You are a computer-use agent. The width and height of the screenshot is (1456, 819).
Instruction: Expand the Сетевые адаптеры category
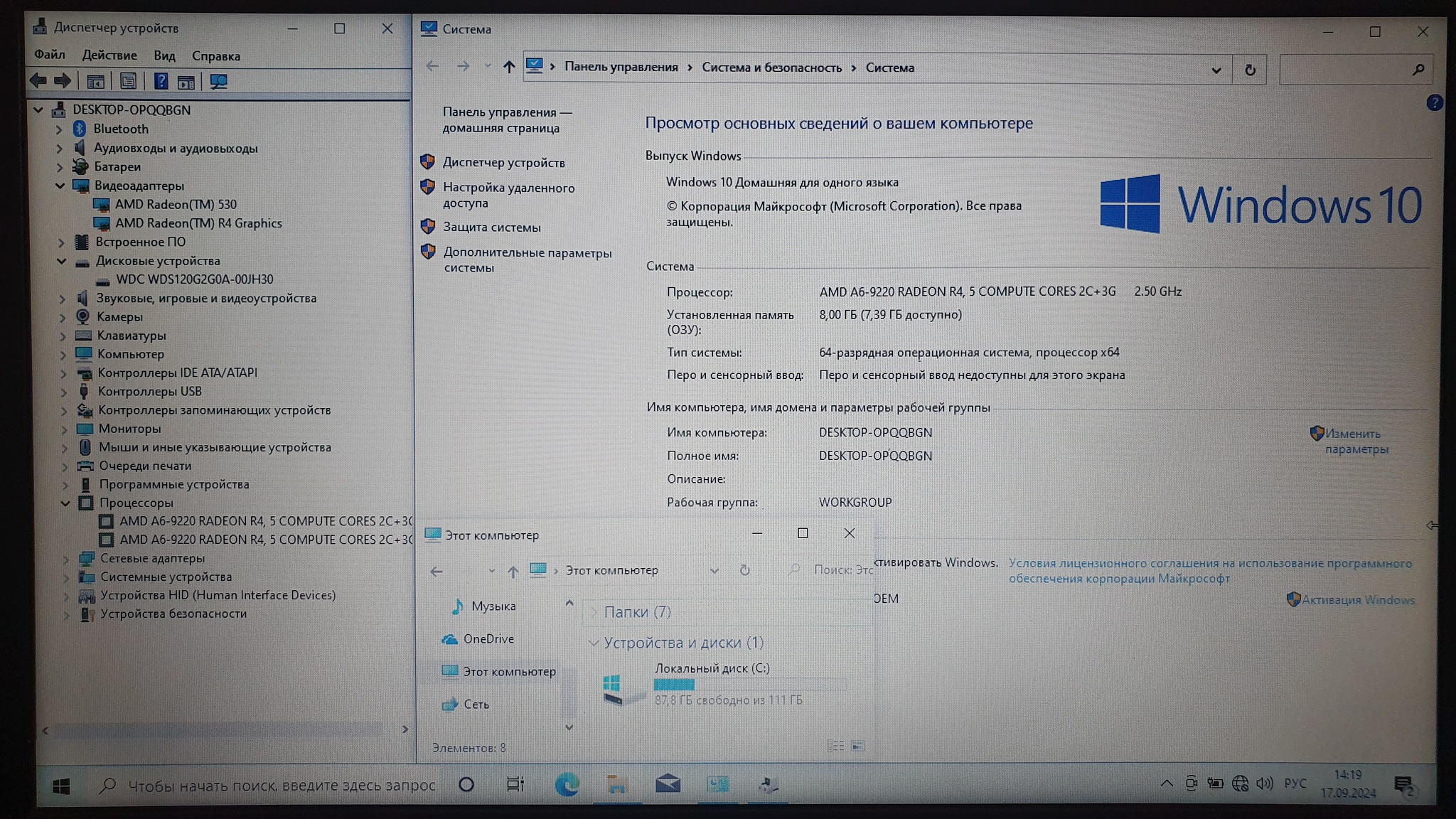[65, 559]
